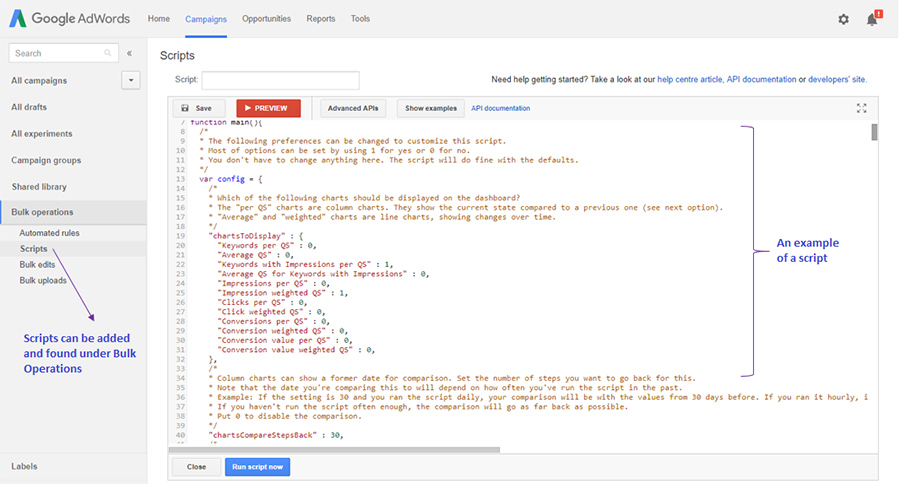Select All campaigns in sidebar
The image size is (900, 484).
(39, 80)
